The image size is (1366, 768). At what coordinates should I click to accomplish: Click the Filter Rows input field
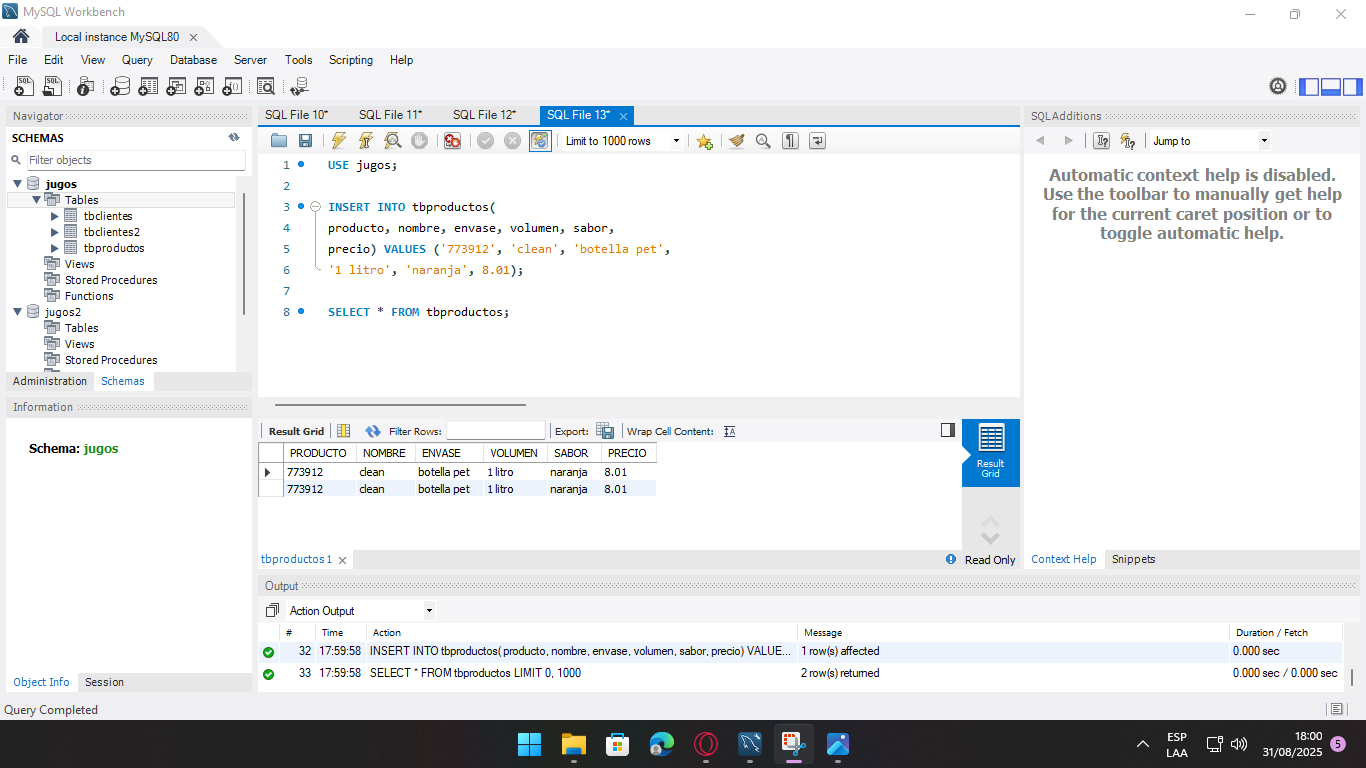click(x=496, y=431)
